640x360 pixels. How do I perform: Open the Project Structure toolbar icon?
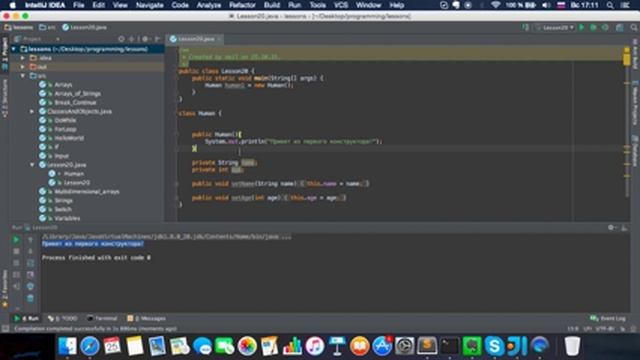[x=620, y=27]
